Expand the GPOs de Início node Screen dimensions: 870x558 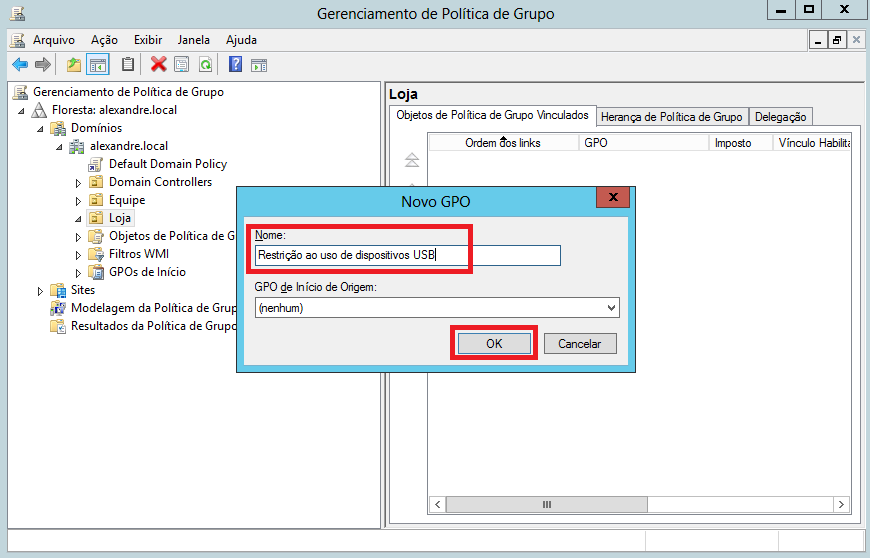coord(78,273)
